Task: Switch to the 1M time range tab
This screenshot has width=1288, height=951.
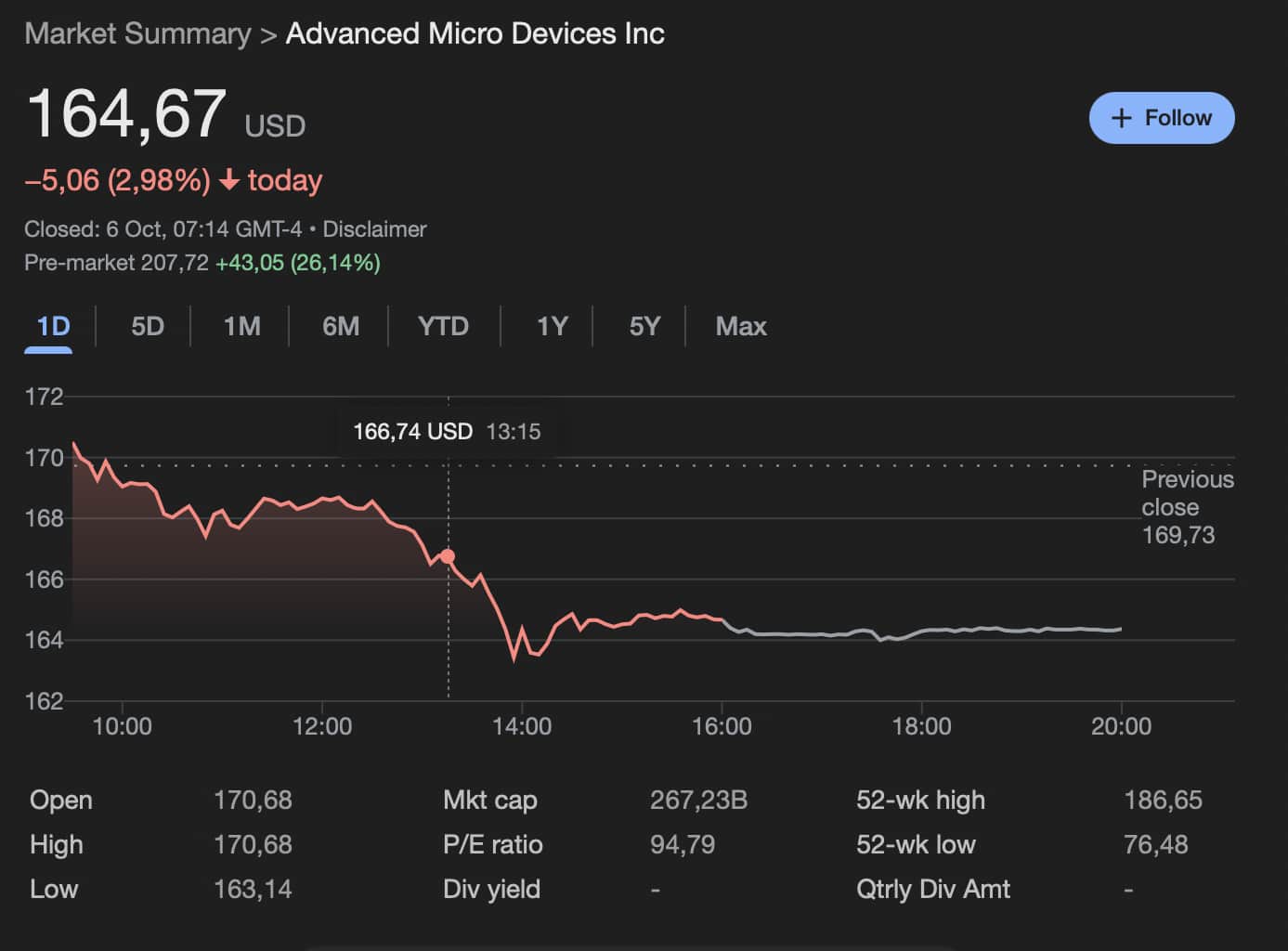Action: point(241,327)
